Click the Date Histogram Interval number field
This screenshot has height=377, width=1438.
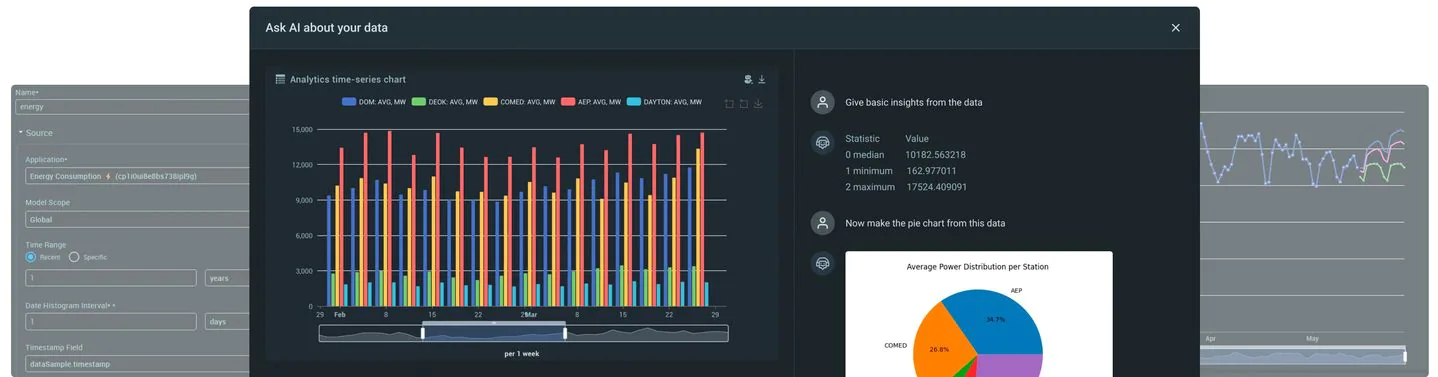tap(111, 322)
